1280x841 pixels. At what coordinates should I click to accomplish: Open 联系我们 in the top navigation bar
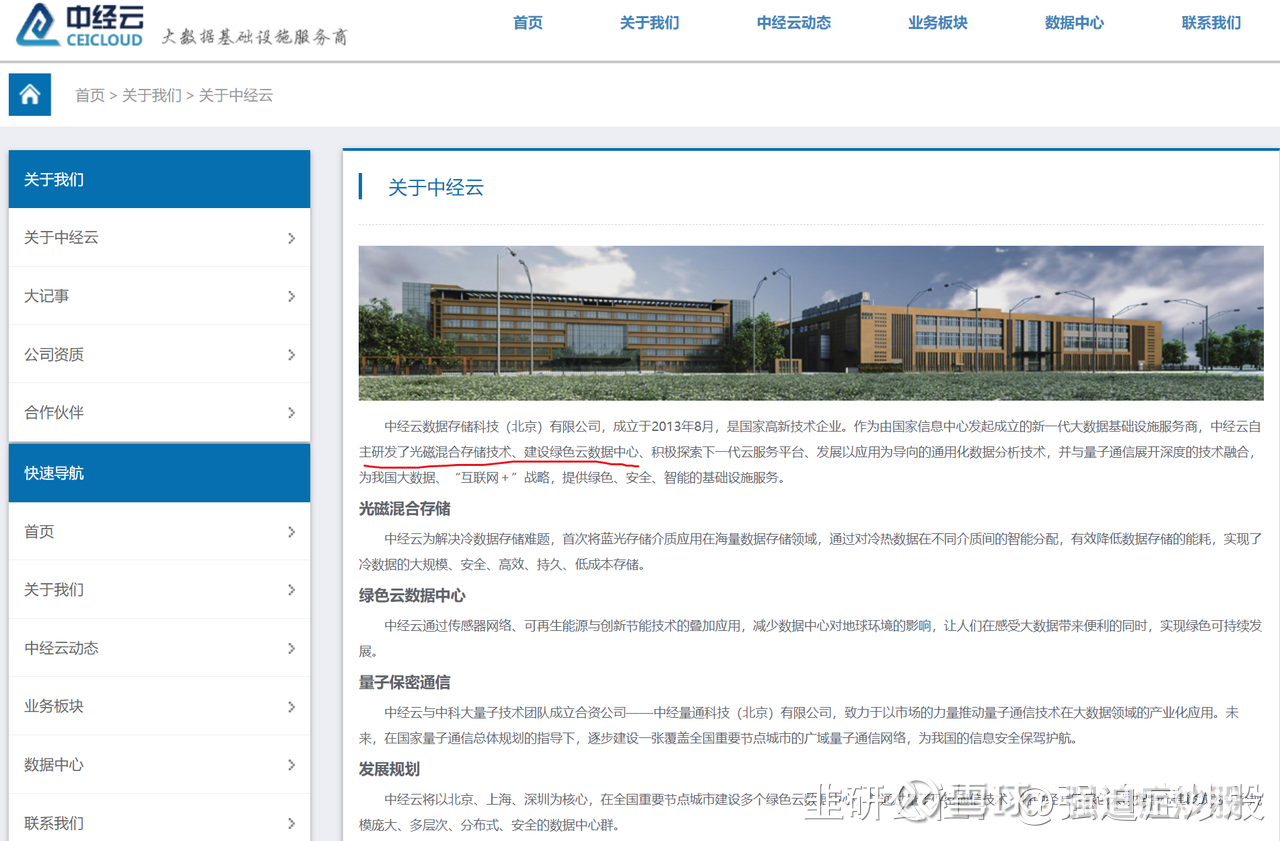point(1211,23)
